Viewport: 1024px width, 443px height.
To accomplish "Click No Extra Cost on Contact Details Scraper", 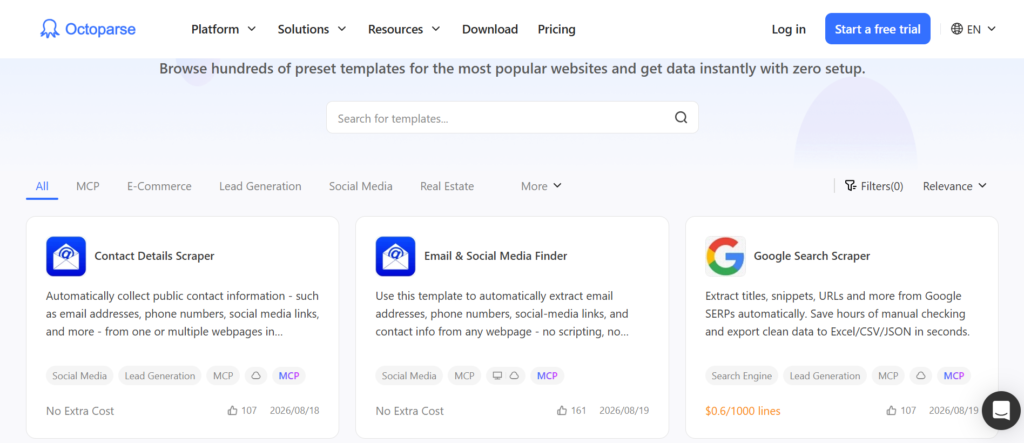I will (80, 411).
